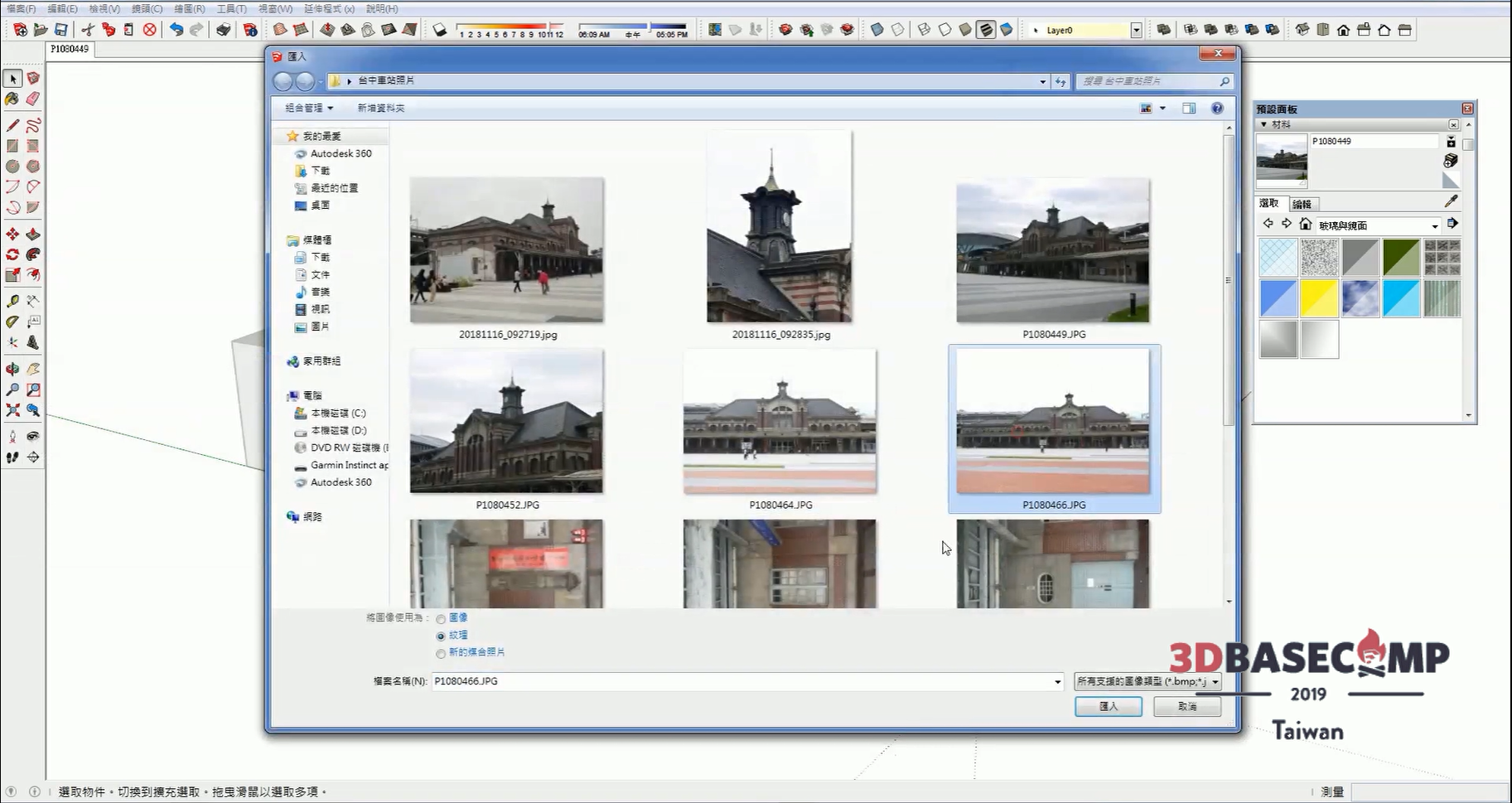The image size is (1512, 803).
Task: Open the Layer0 layer dropdown
Action: 1136,30
